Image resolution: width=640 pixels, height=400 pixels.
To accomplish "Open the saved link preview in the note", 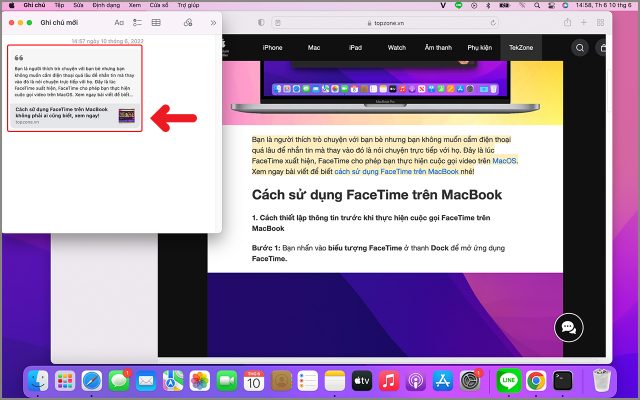I will (76, 117).
